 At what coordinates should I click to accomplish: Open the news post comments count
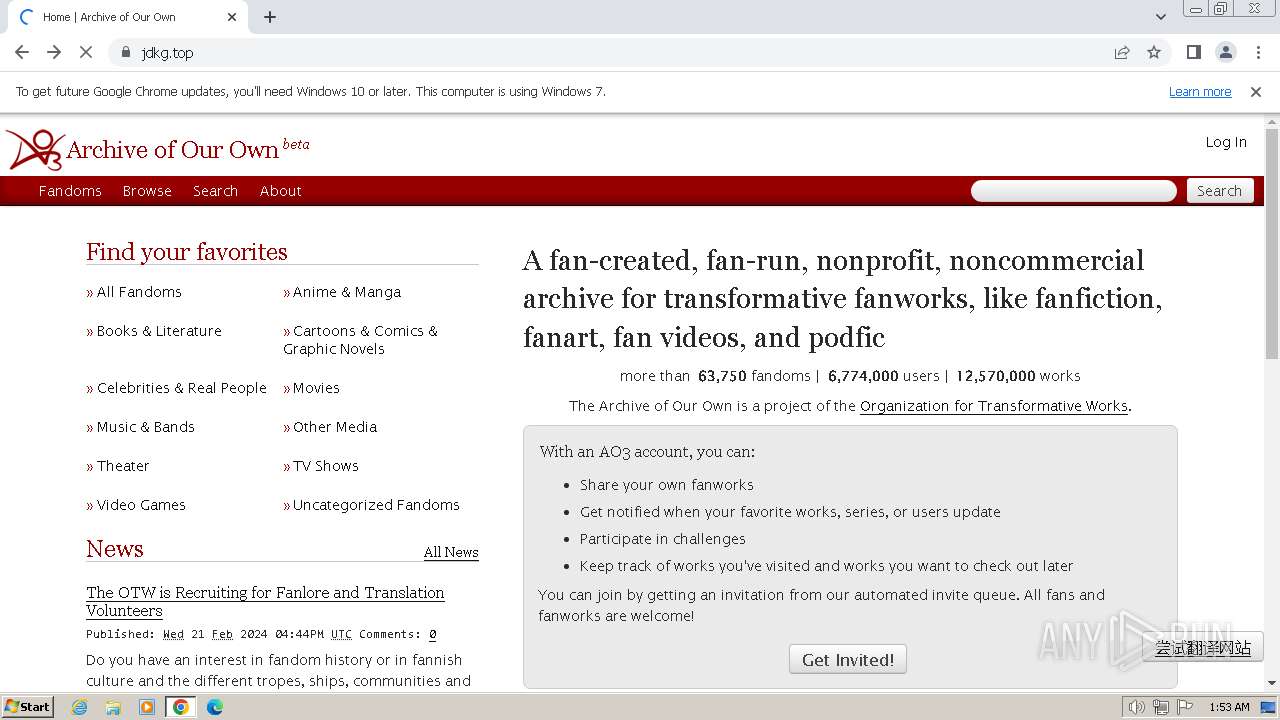(x=433, y=634)
